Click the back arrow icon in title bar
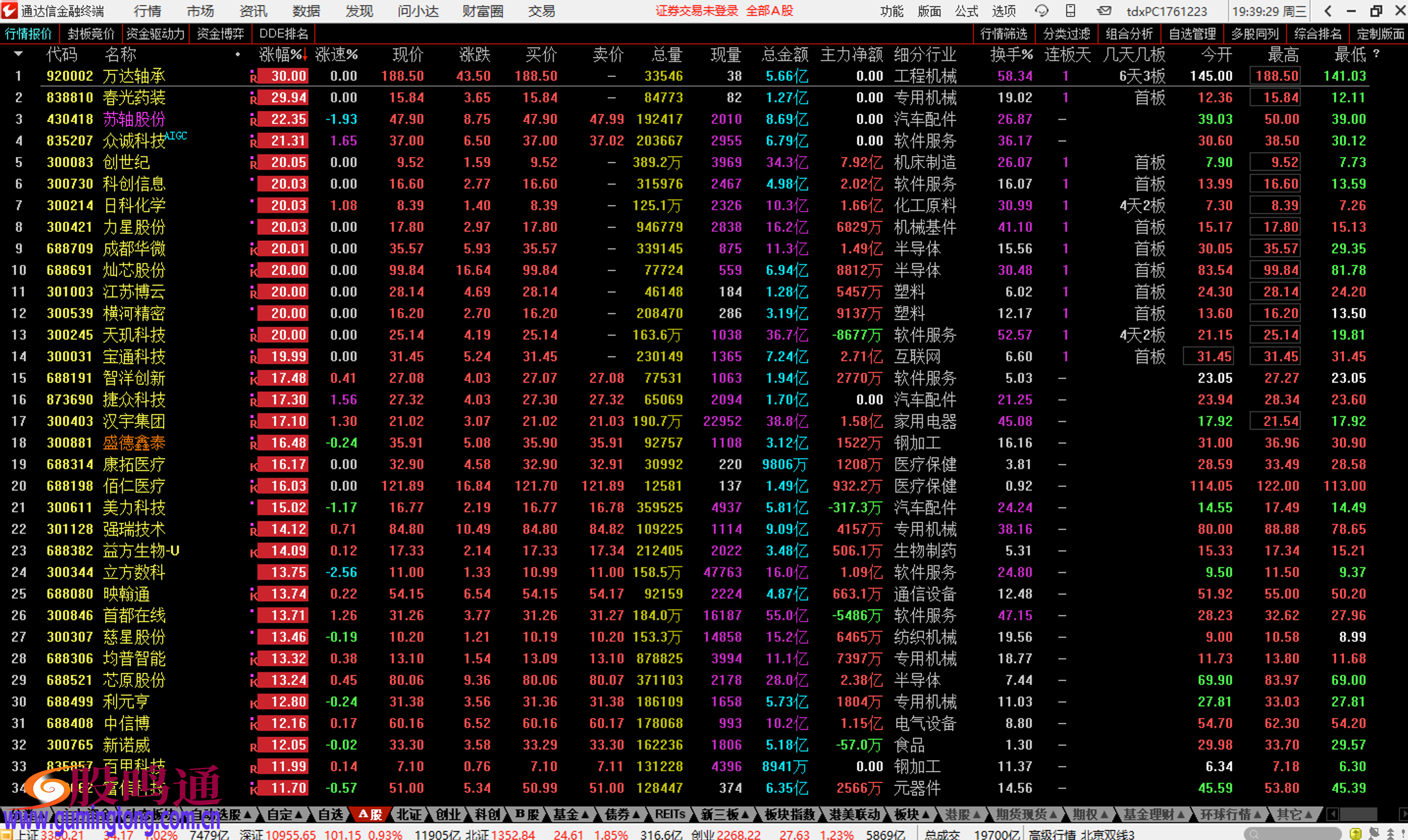Viewport: 1408px width, 840px height. (1327, 11)
